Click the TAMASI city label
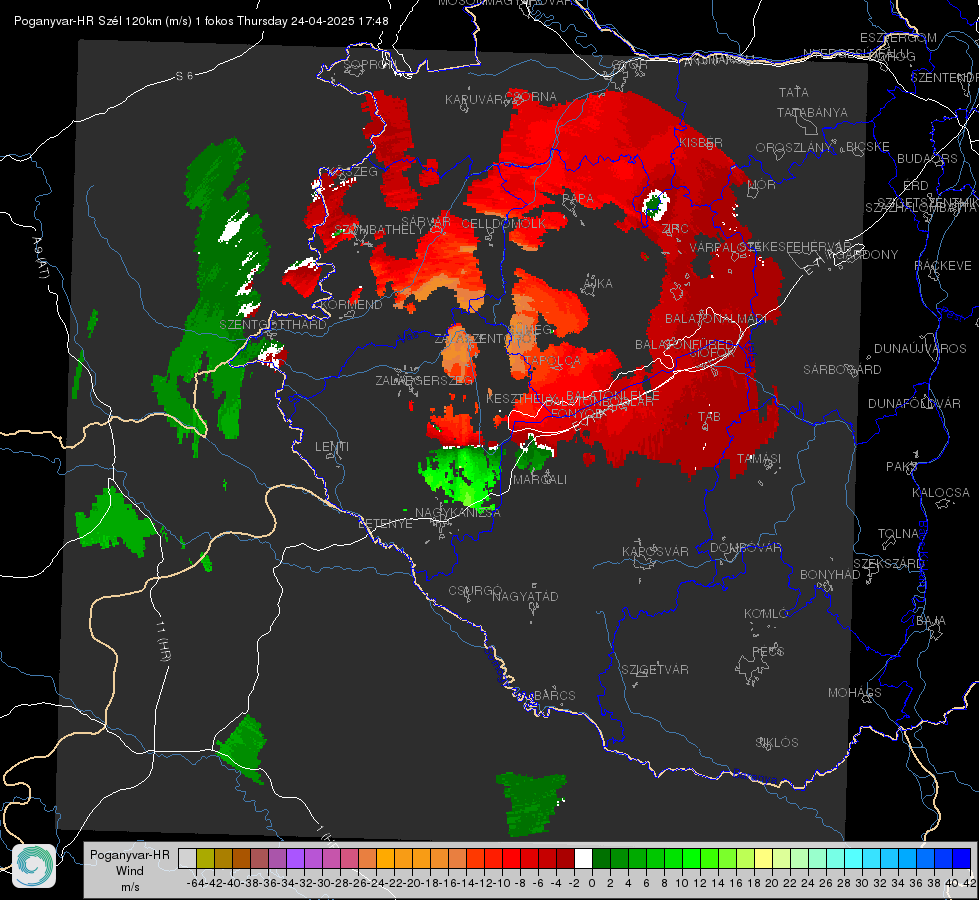979x900 pixels. 759,458
